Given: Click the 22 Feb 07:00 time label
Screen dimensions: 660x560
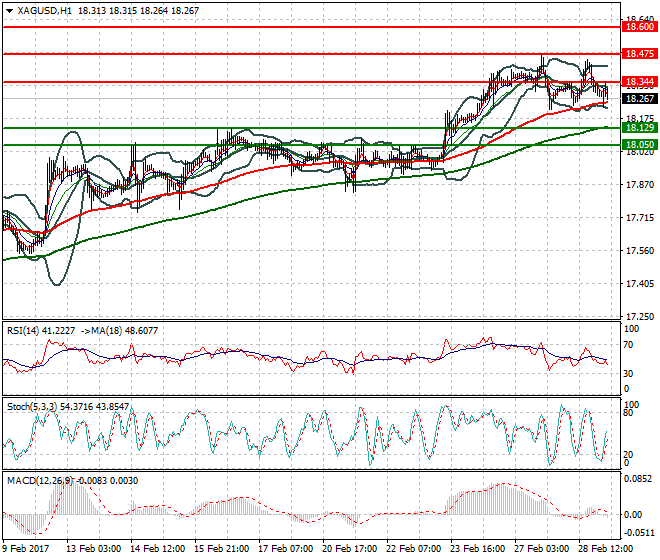Looking at the screenshot, I should [x=413, y=549].
